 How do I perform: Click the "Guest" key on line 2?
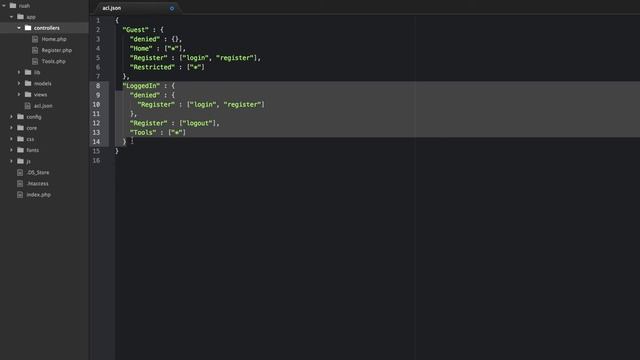pos(136,30)
